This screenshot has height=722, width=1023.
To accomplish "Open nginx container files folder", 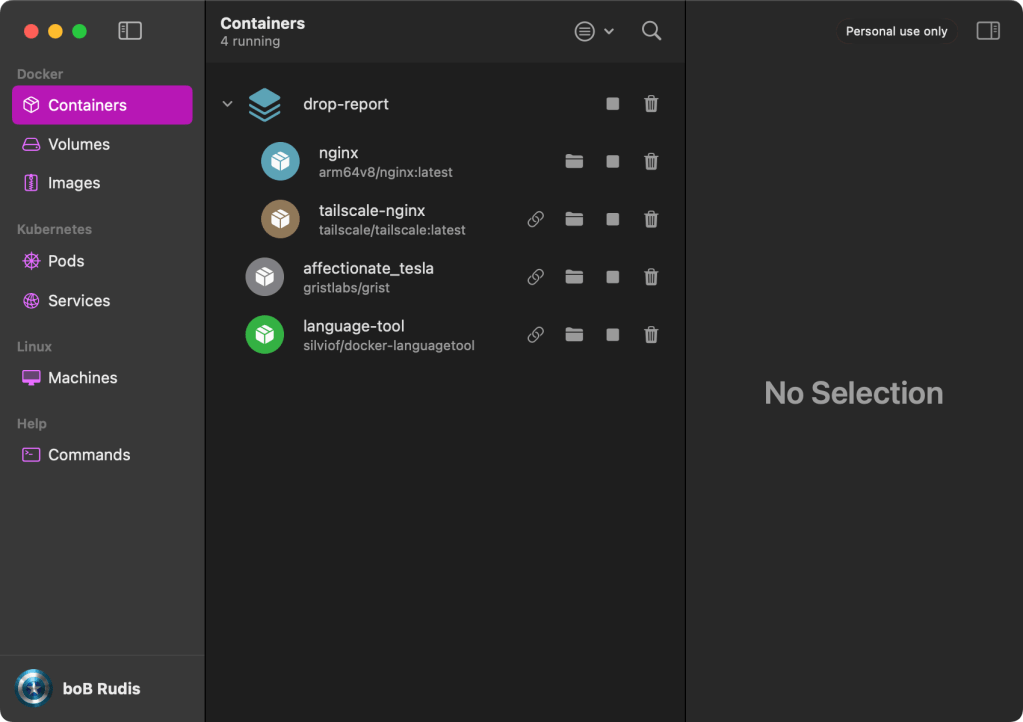I will 574,162.
